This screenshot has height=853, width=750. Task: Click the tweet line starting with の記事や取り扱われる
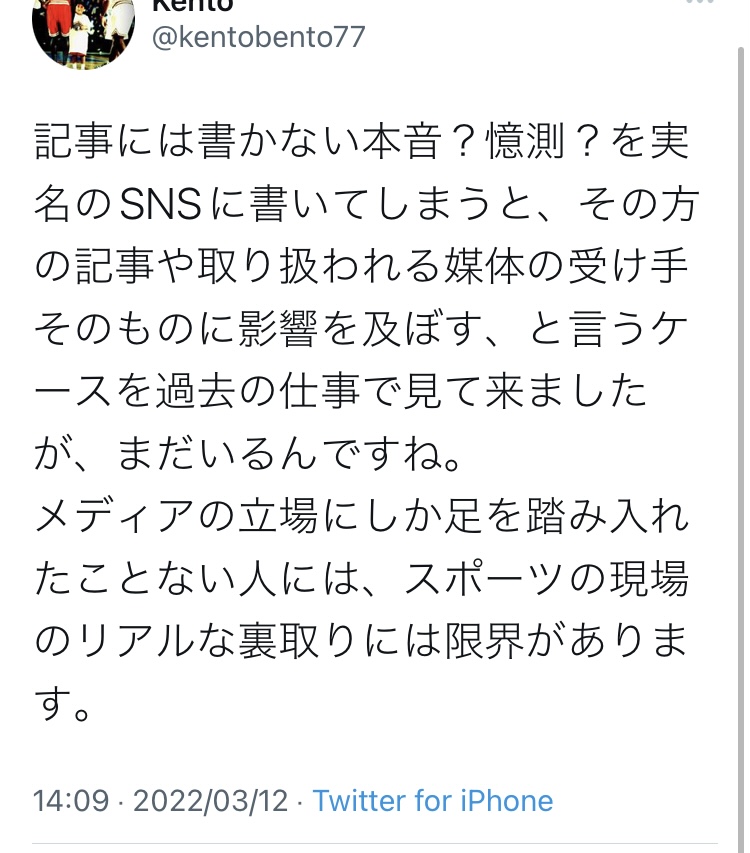pos(362,267)
